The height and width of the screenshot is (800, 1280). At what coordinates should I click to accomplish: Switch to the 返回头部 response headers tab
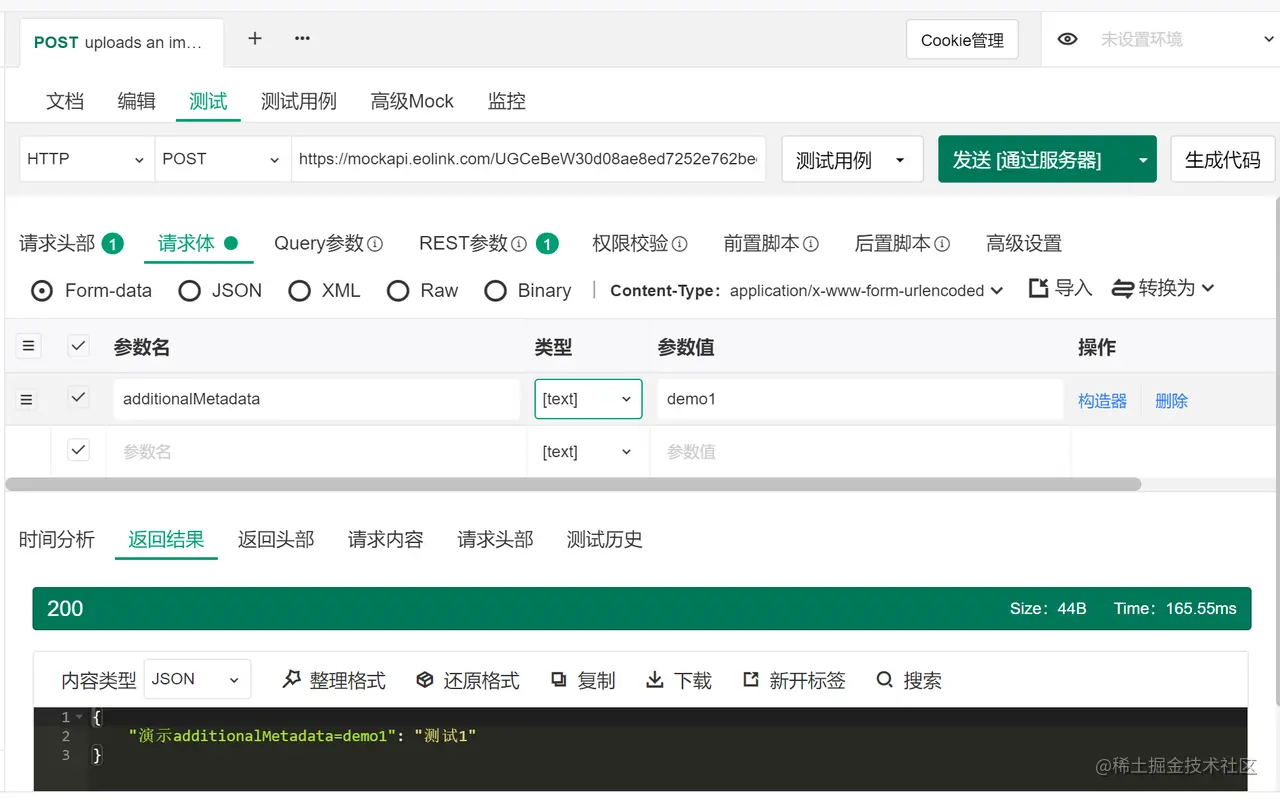coord(276,539)
